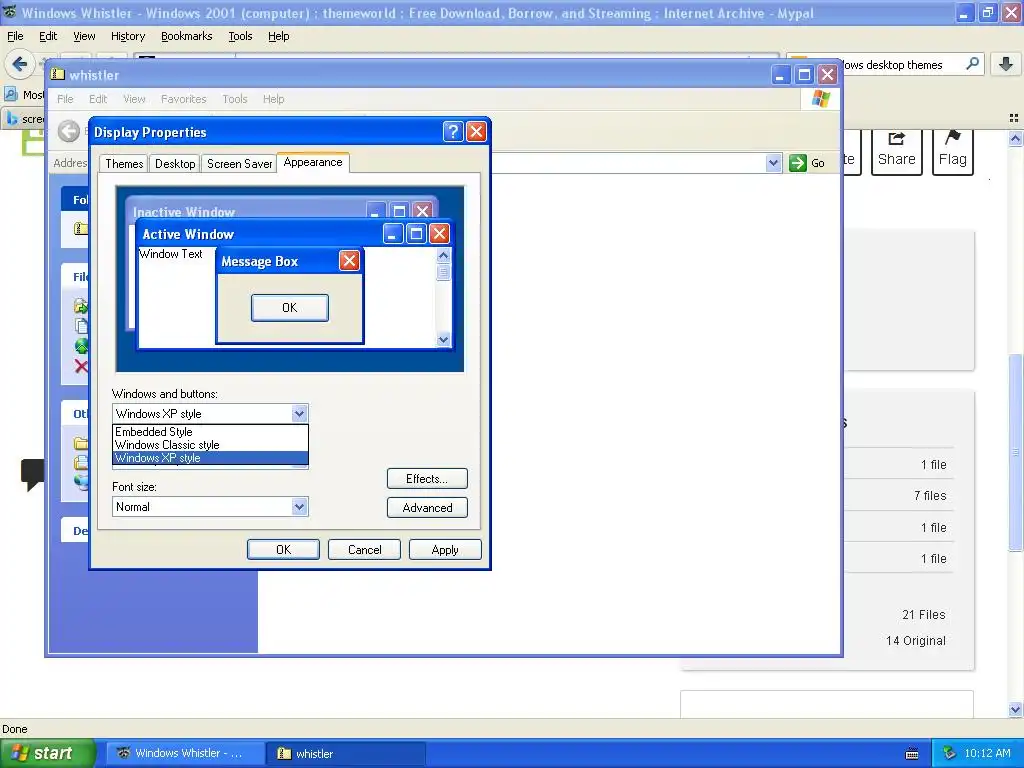Open the browser File menu
1024x768 pixels.
coord(15,36)
